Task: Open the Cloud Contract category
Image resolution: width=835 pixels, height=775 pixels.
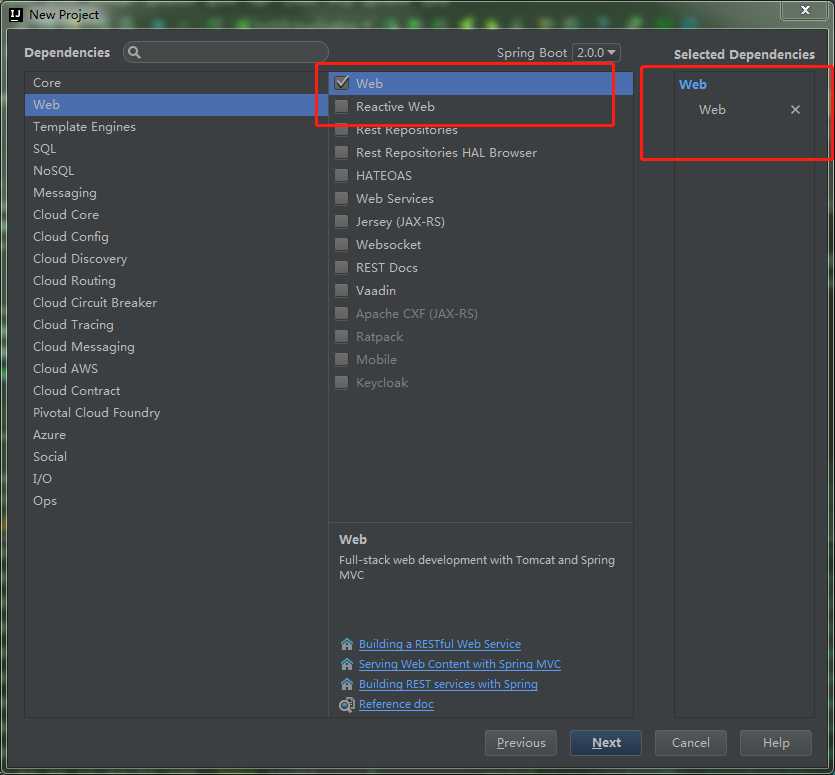Action: (176, 390)
